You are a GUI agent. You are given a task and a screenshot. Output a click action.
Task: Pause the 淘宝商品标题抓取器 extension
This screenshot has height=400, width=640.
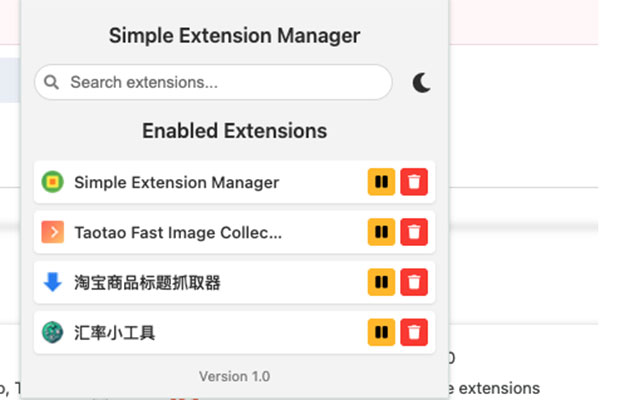[381, 282]
